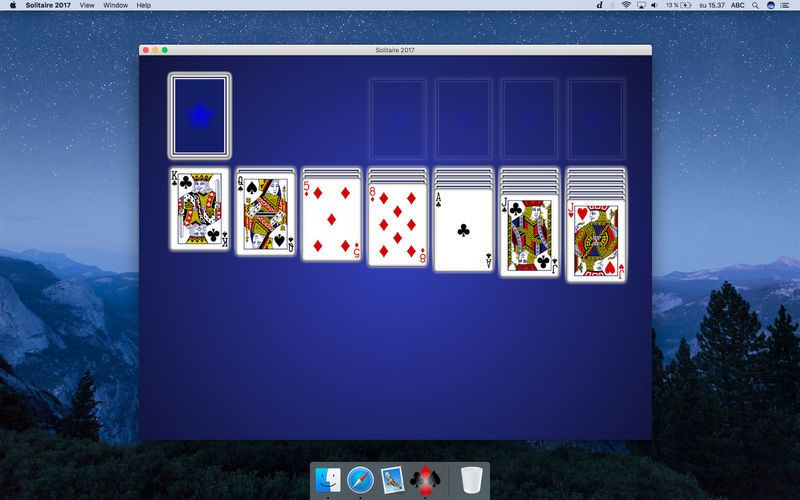This screenshot has width=800, height=500.
Task: Open Siri from the menu bar
Action: click(771, 5)
